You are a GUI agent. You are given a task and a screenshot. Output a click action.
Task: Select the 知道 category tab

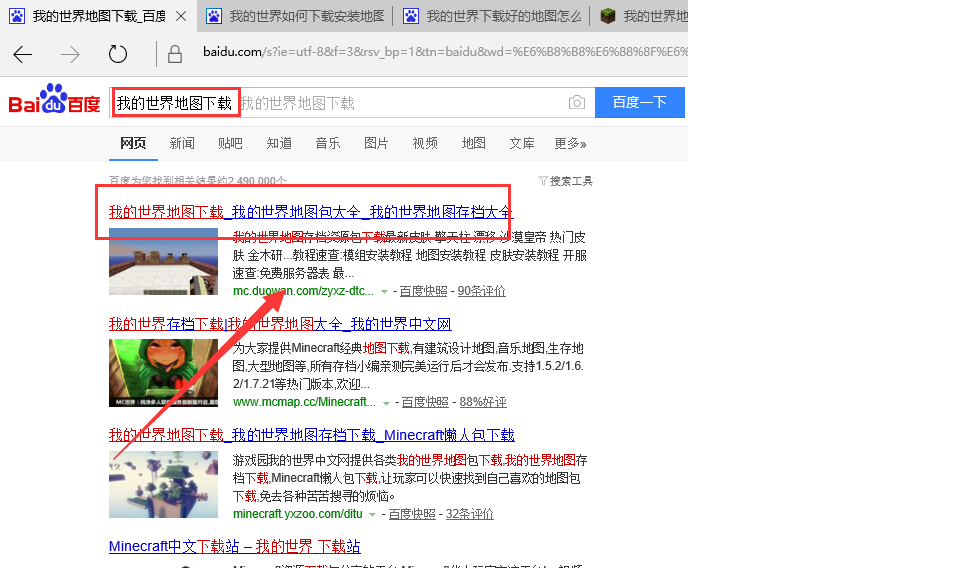tap(279, 143)
